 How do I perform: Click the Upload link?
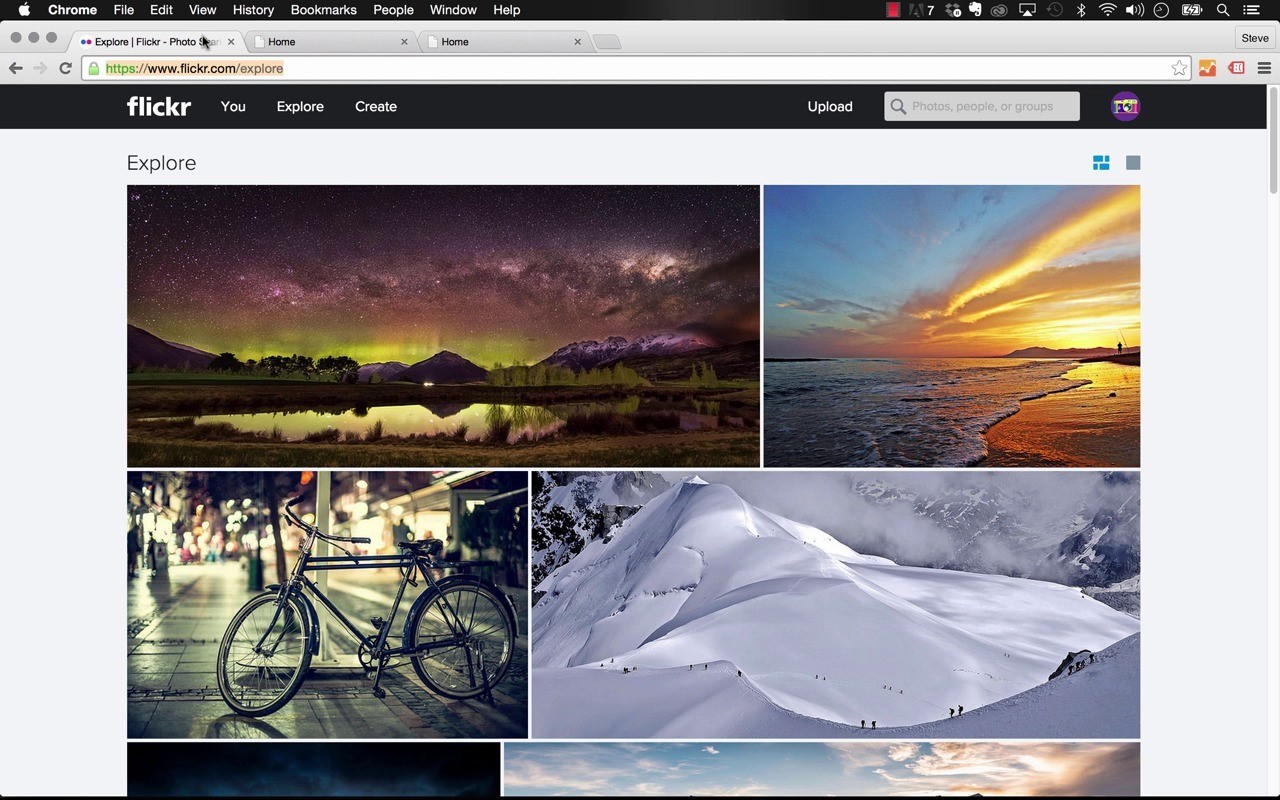(x=830, y=106)
